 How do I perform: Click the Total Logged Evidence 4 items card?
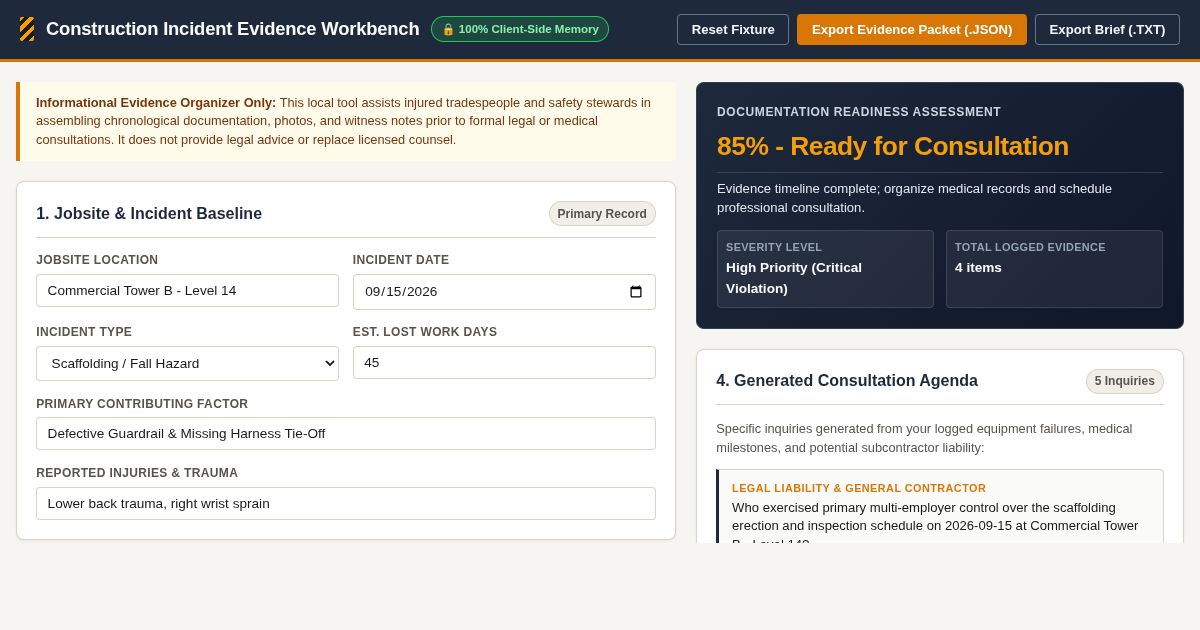1054,269
